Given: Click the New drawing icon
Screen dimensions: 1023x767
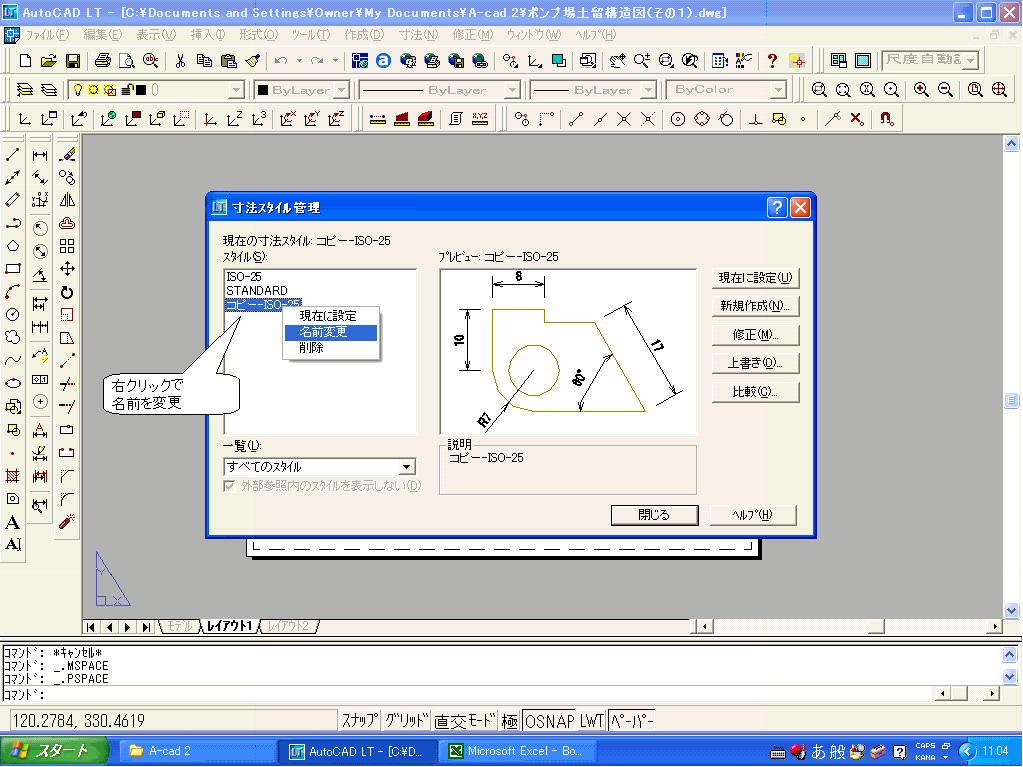Looking at the screenshot, I should click(x=25, y=61).
